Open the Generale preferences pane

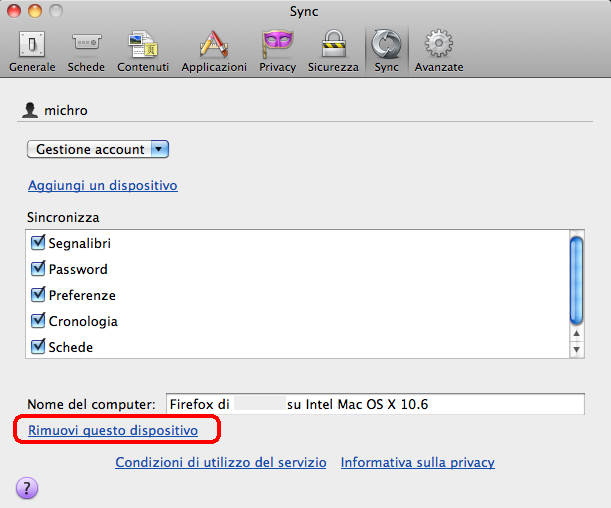[32, 52]
